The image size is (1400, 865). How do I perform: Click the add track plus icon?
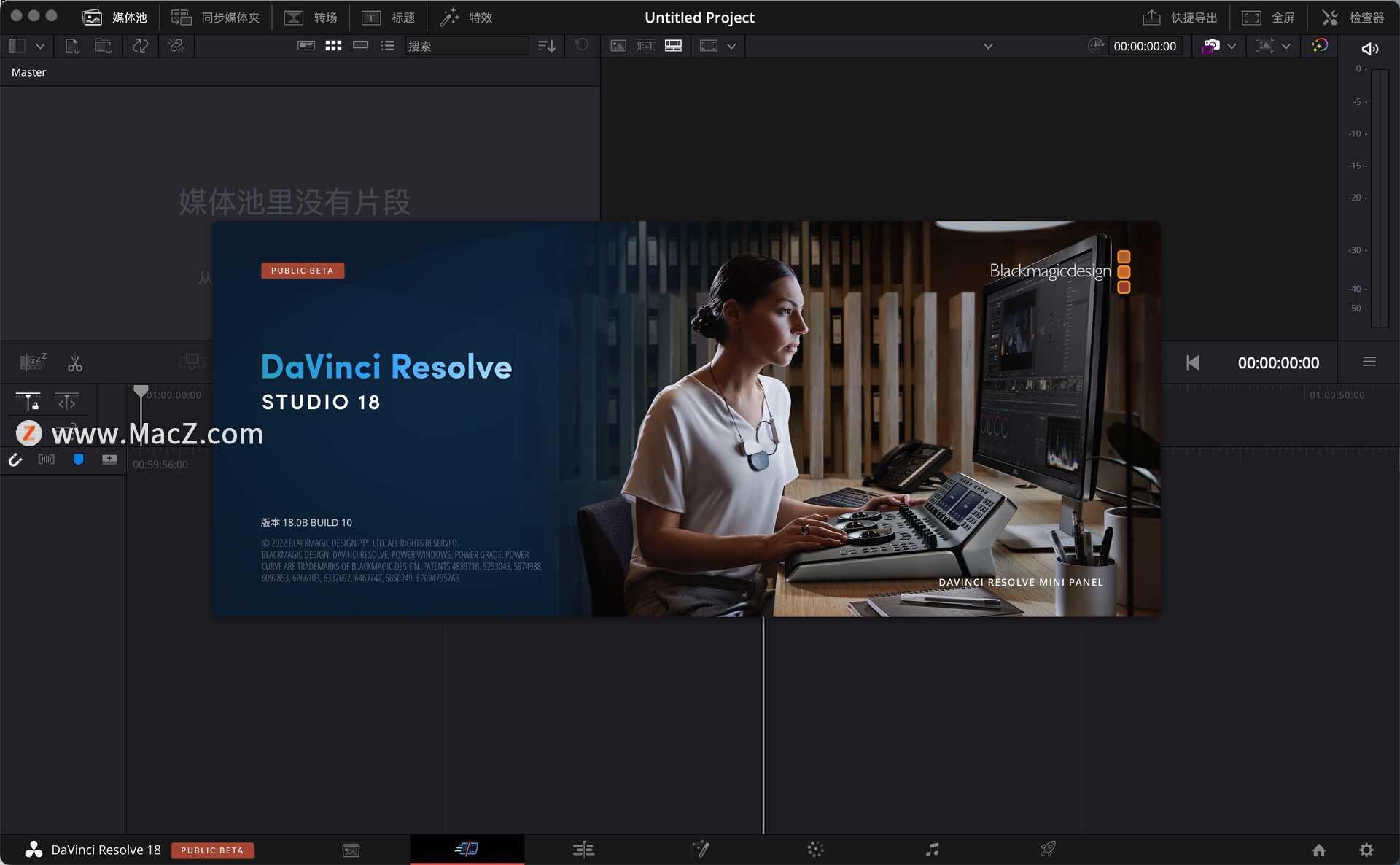pos(109,459)
